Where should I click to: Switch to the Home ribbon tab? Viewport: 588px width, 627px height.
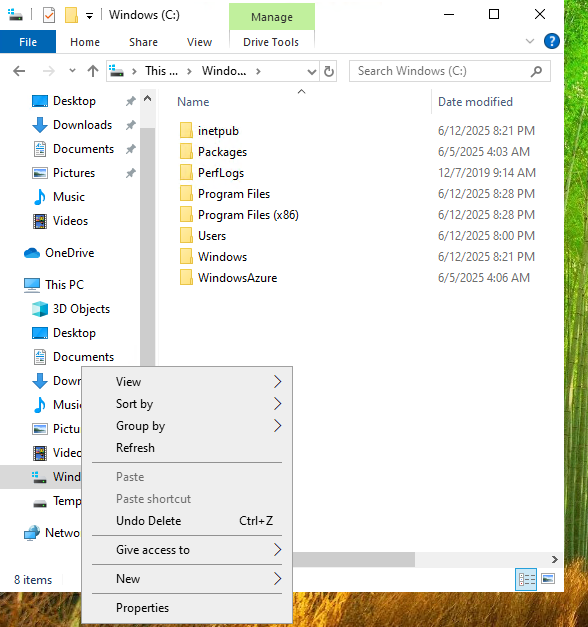(85, 42)
